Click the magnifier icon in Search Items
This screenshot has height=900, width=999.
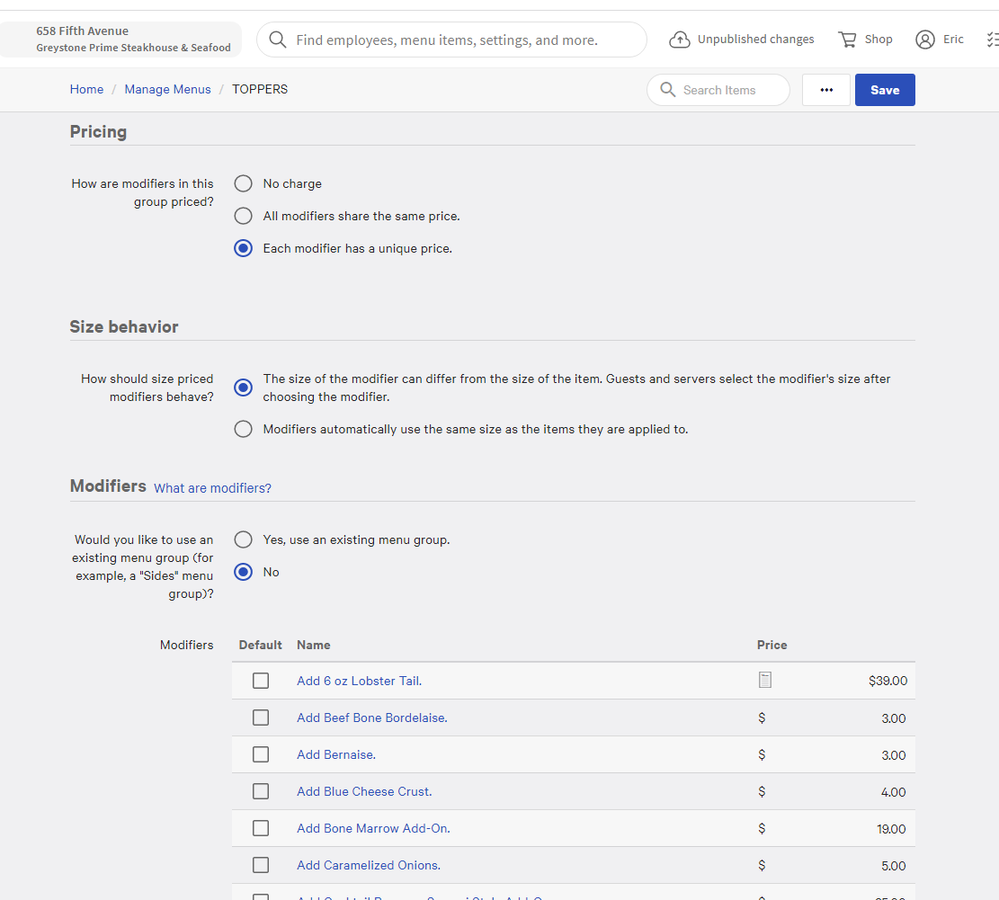[667, 90]
